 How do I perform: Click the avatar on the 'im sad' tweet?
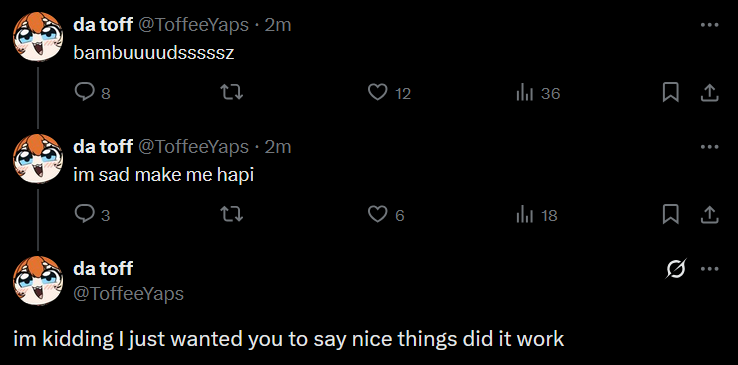click(x=38, y=159)
